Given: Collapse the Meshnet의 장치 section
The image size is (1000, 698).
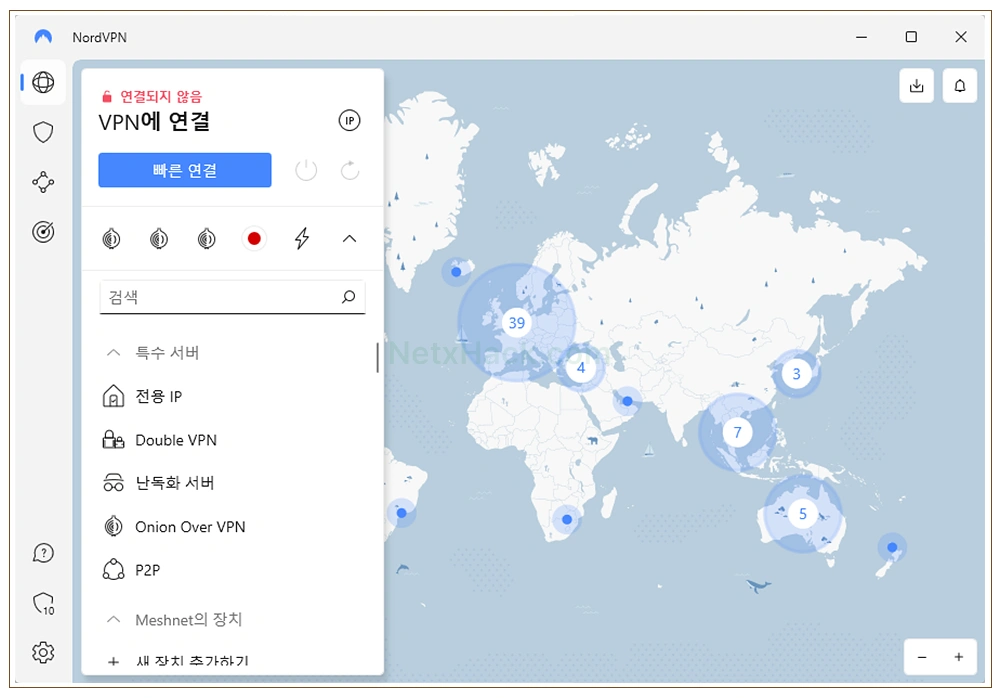Looking at the screenshot, I should tap(114, 620).
